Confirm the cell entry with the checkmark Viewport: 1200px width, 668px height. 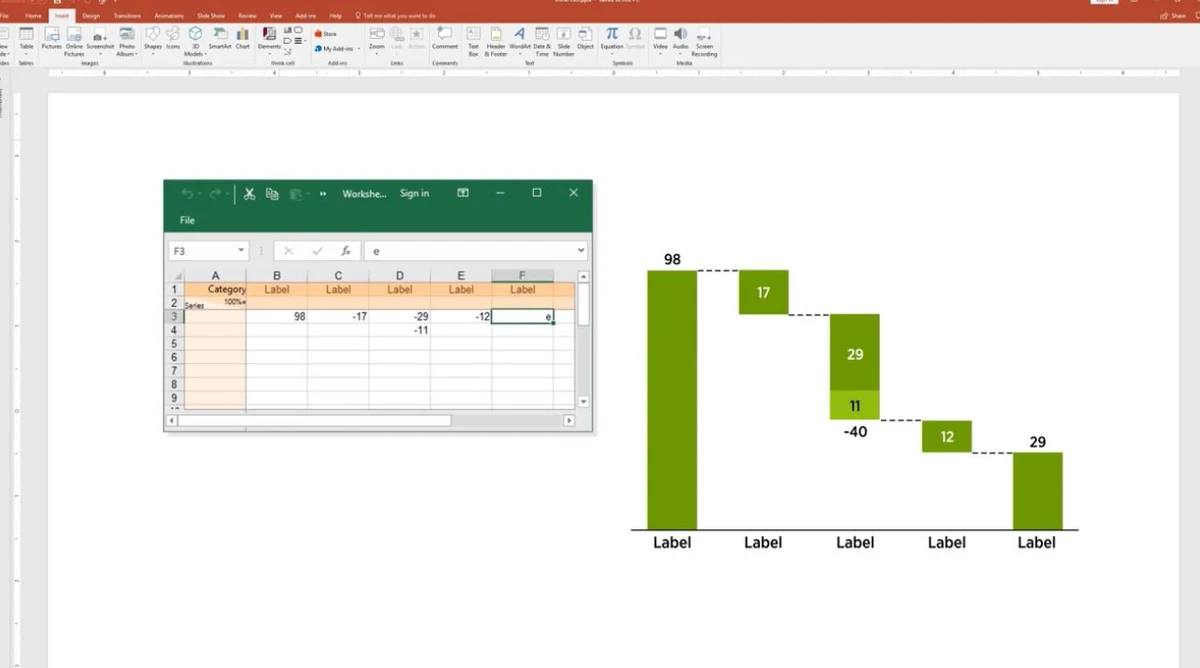[317, 251]
